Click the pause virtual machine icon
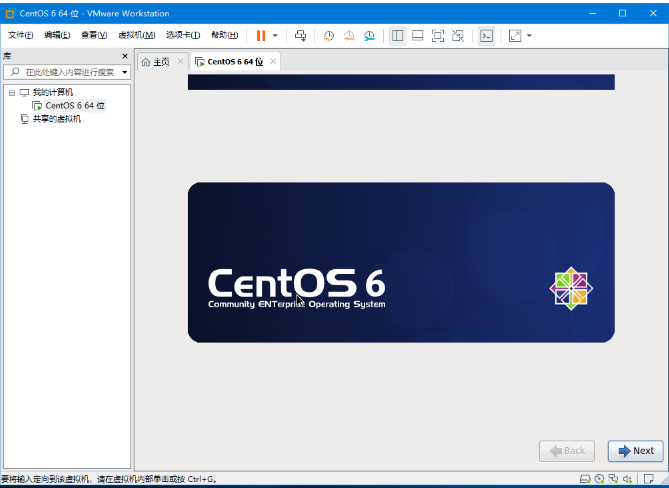This screenshot has width=669, height=488. click(x=261, y=35)
